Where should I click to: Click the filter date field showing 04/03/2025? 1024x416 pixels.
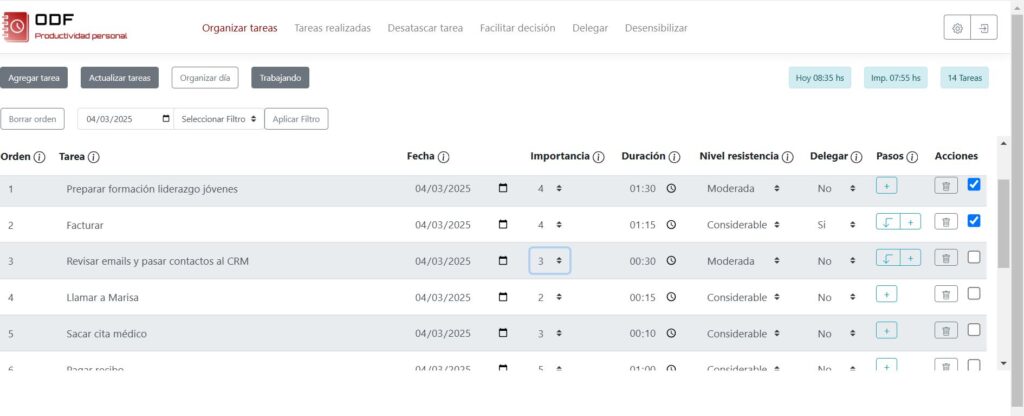(124, 119)
